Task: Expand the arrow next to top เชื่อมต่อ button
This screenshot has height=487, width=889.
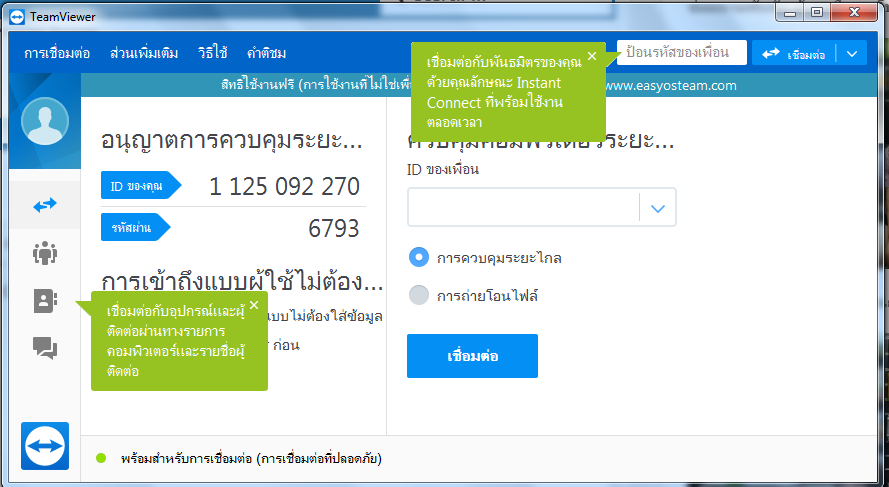Action: tap(852, 54)
